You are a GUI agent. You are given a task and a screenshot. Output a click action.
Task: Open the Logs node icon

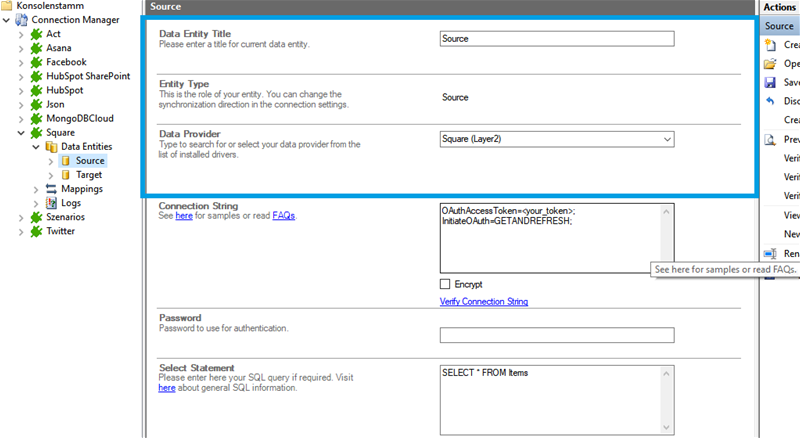click(x=52, y=202)
